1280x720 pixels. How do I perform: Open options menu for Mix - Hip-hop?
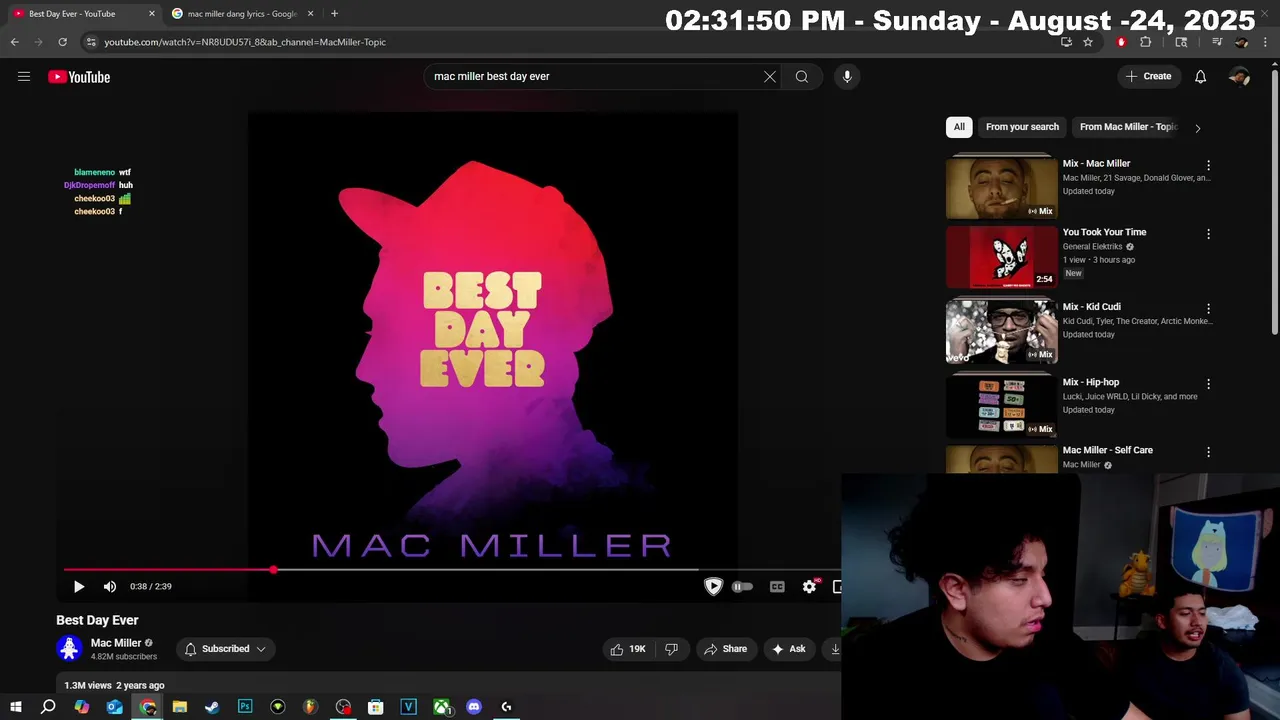[x=1208, y=384]
